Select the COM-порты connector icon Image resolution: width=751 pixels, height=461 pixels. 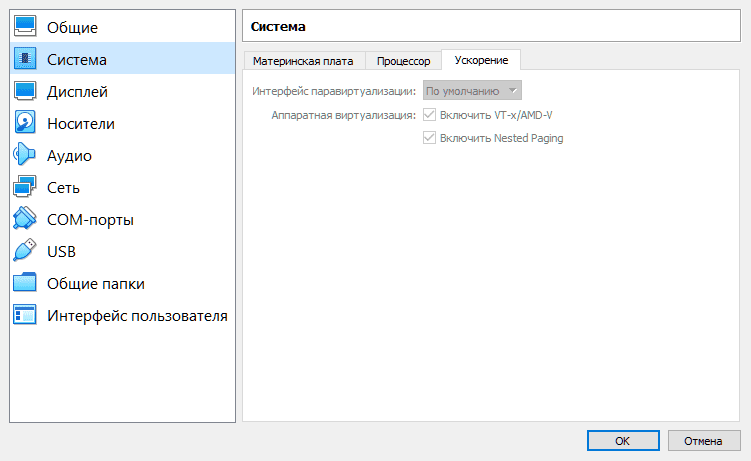coord(25,219)
